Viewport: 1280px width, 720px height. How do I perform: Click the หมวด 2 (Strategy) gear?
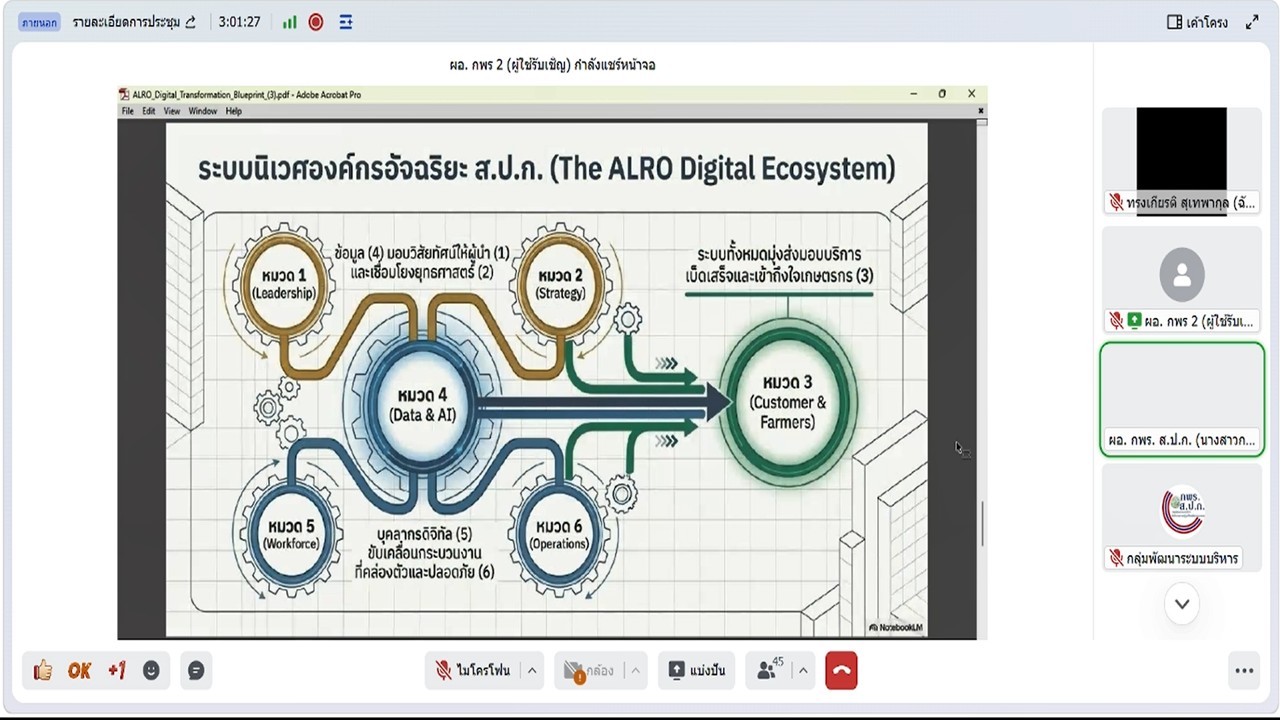pyautogui.click(x=560, y=284)
